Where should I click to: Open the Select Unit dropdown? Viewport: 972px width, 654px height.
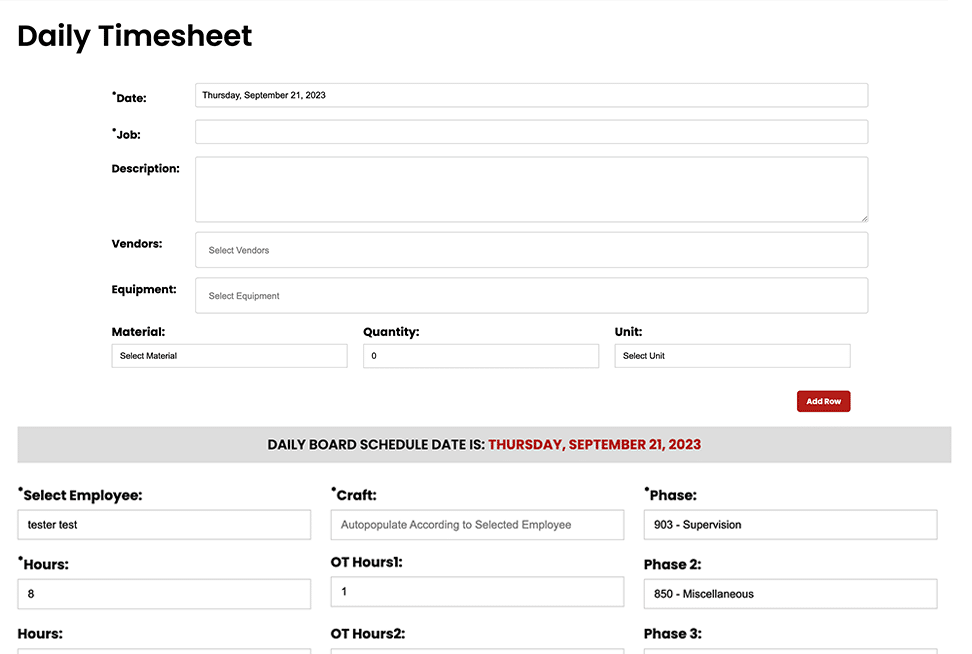(732, 356)
